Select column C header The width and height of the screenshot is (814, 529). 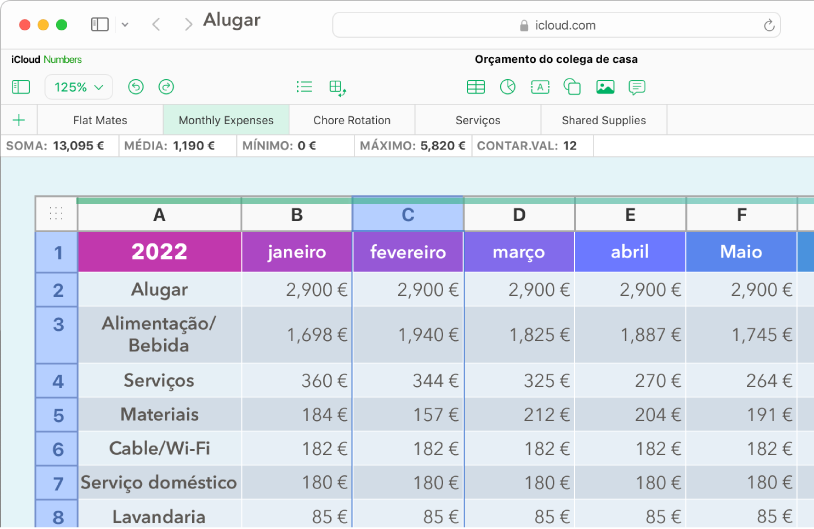tap(408, 215)
